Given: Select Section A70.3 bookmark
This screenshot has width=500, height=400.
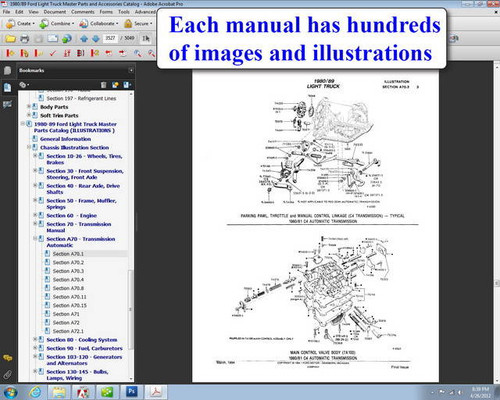Looking at the screenshot, I should coord(68,271).
